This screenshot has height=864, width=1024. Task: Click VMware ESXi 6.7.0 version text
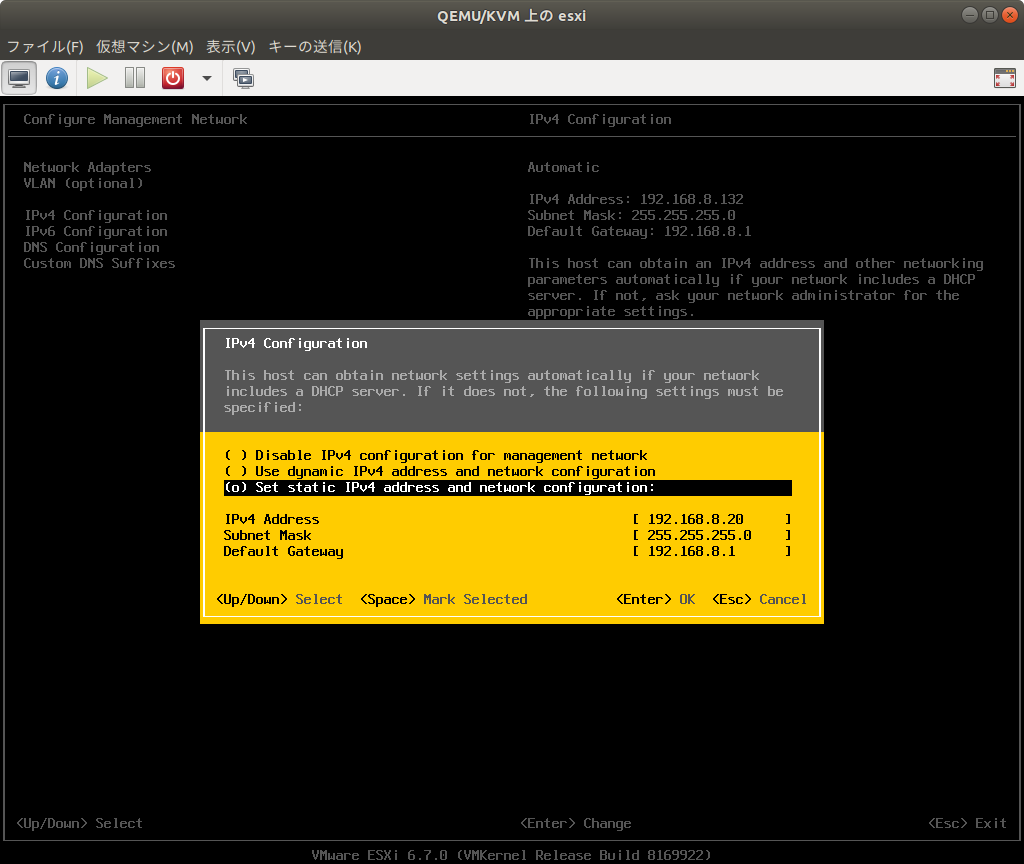click(511, 856)
